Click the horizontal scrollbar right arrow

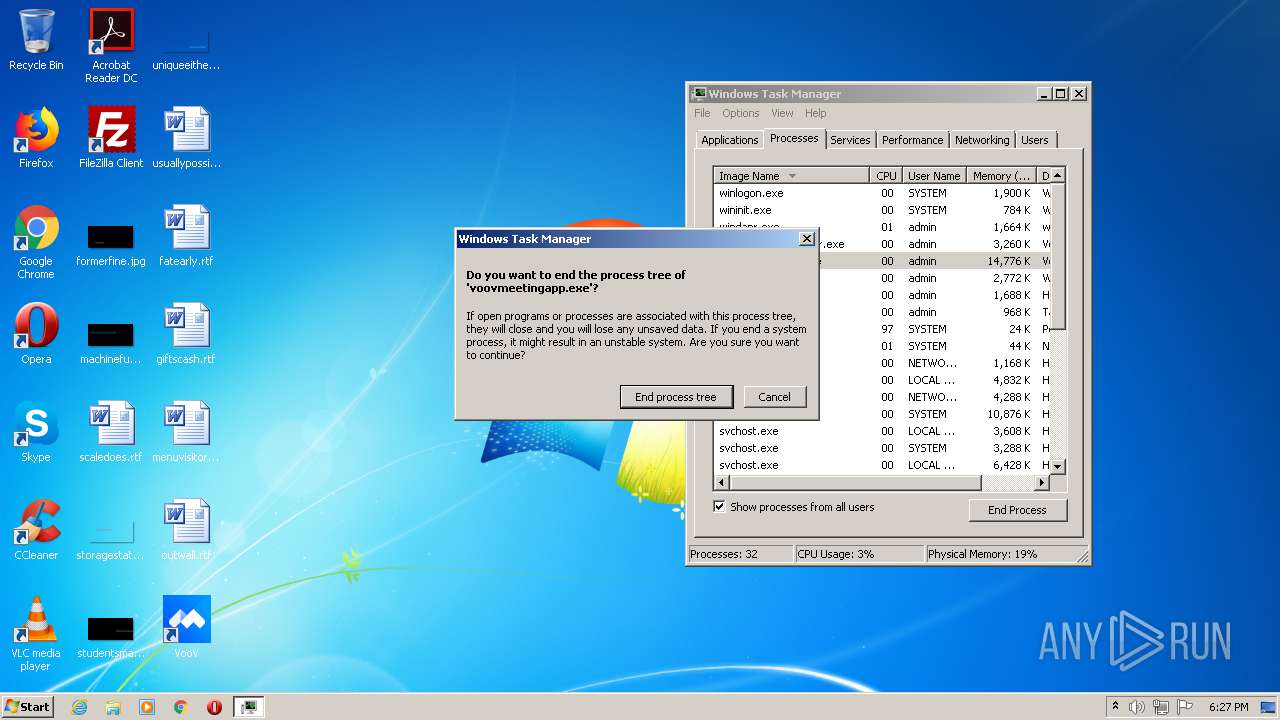1041,483
